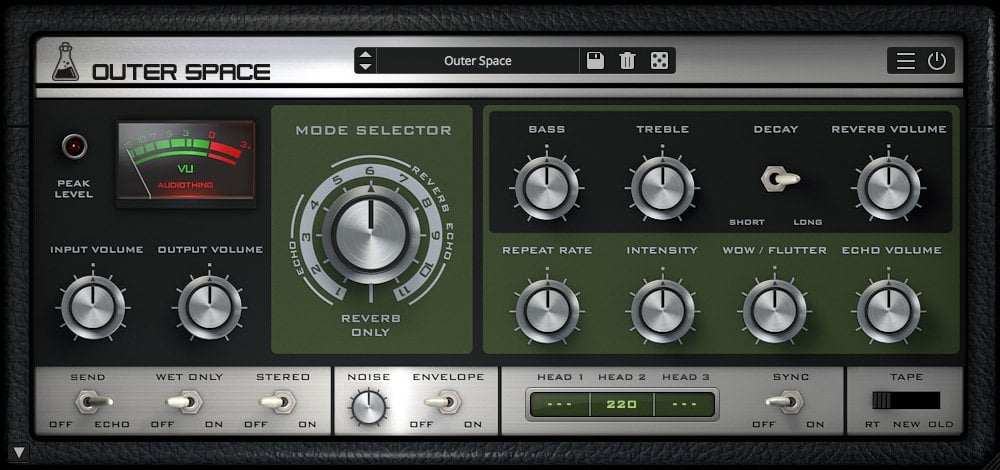The width and height of the screenshot is (1000, 470).
Task: Step presets with the up/down arrows
Action: 365,61
